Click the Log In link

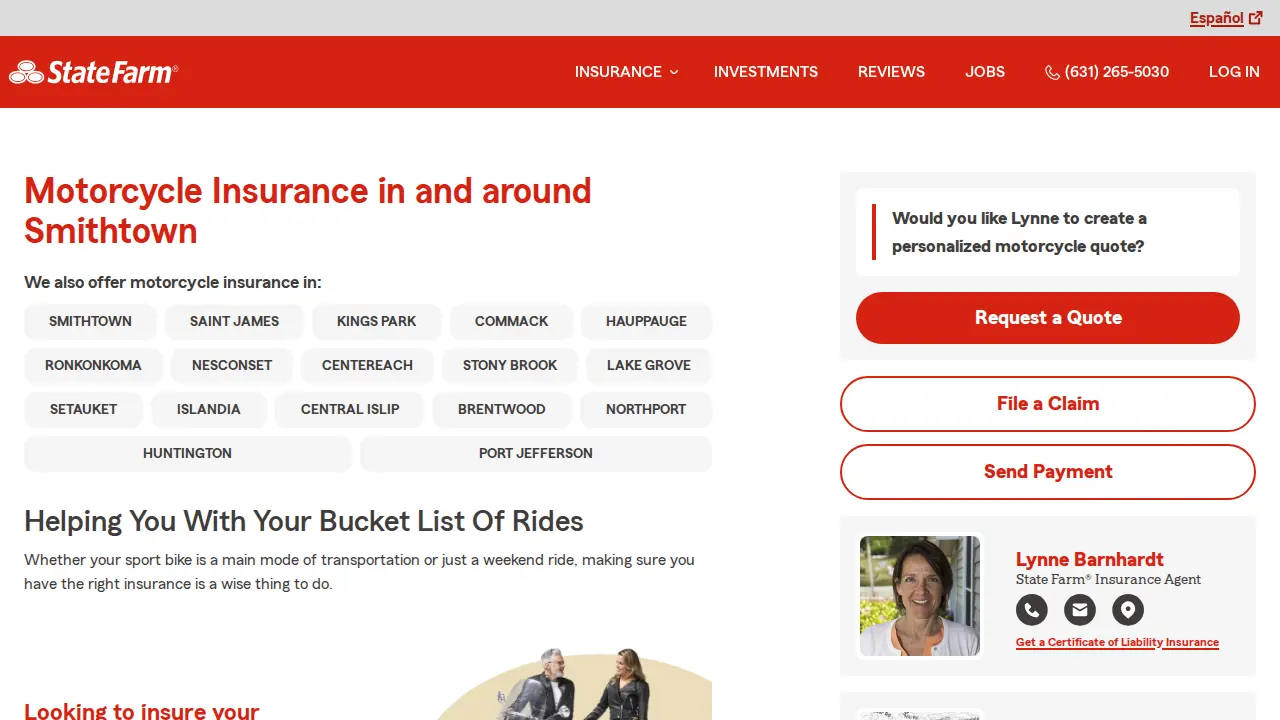[x=1234, y=72]
